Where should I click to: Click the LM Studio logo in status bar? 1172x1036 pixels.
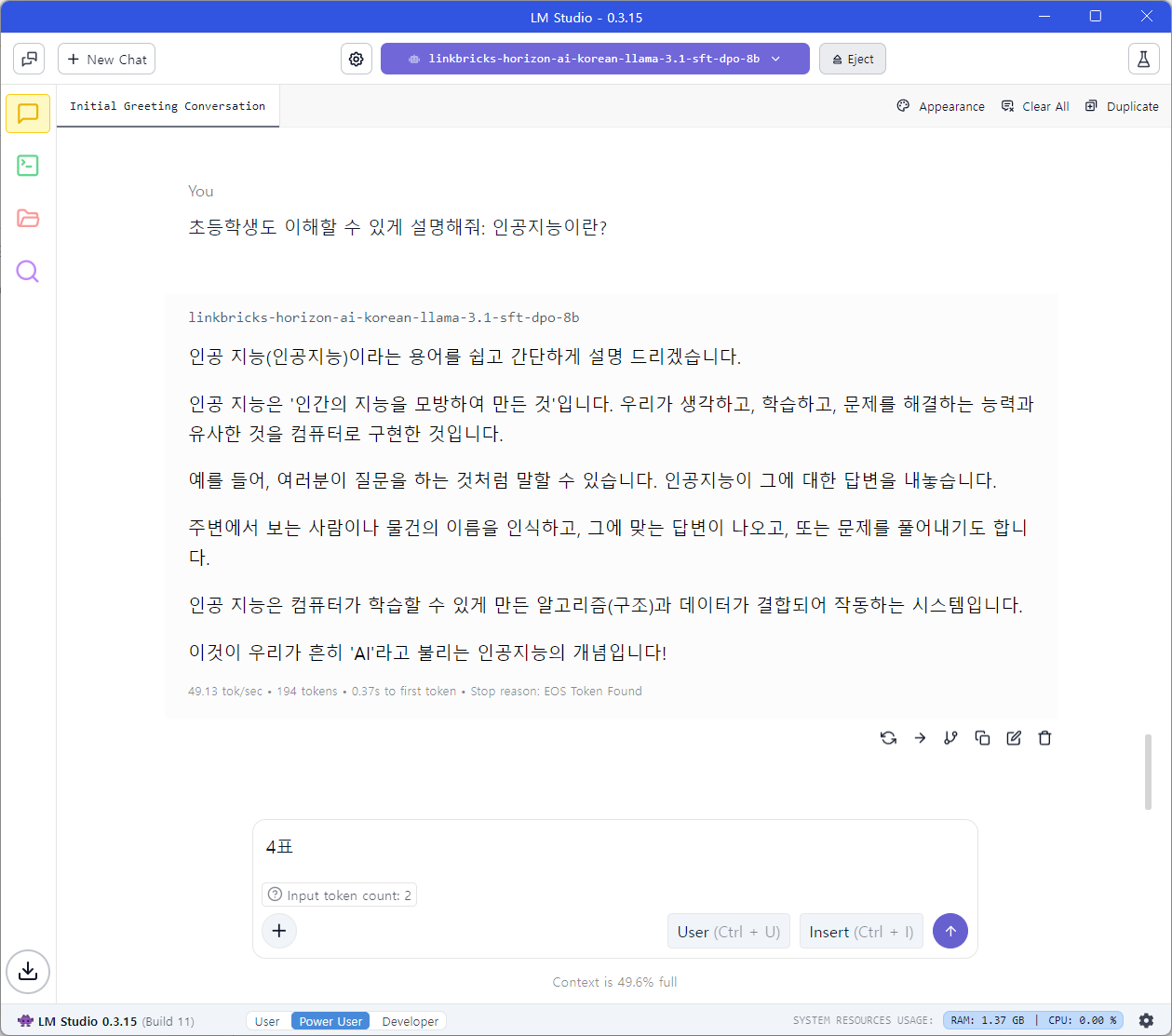[x=25, y=1021]
